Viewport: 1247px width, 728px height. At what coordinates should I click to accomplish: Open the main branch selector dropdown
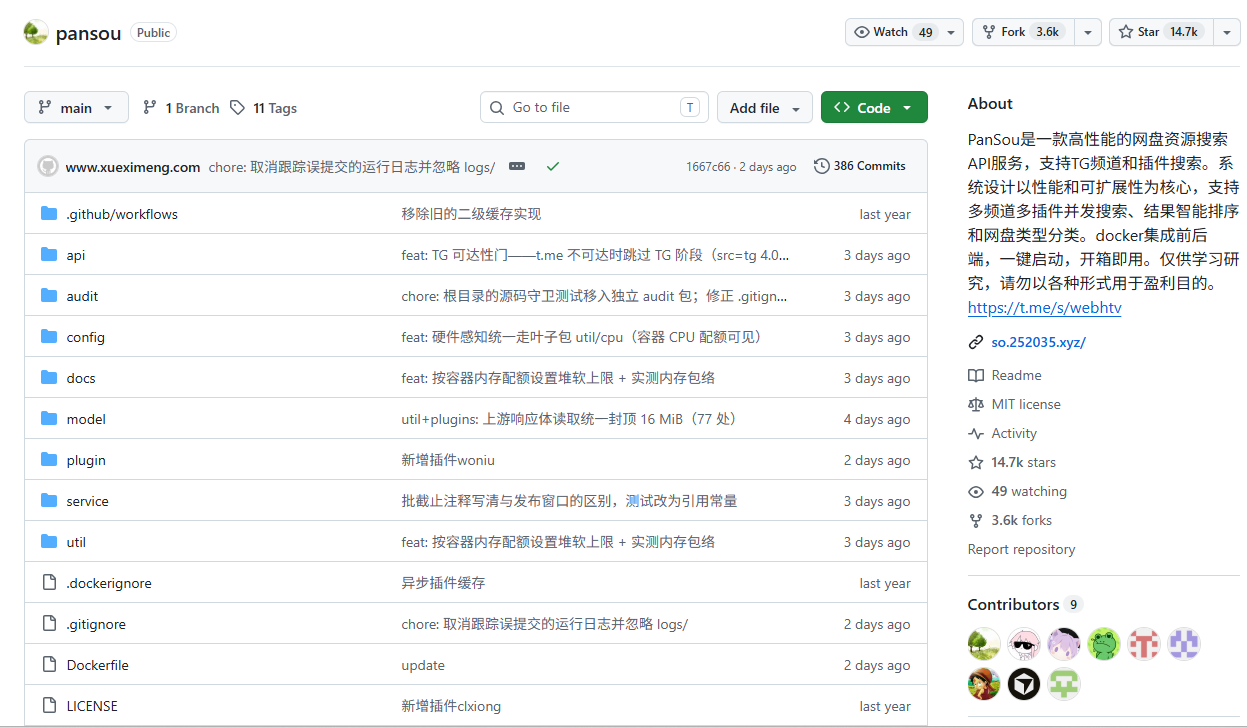[76, 108]
